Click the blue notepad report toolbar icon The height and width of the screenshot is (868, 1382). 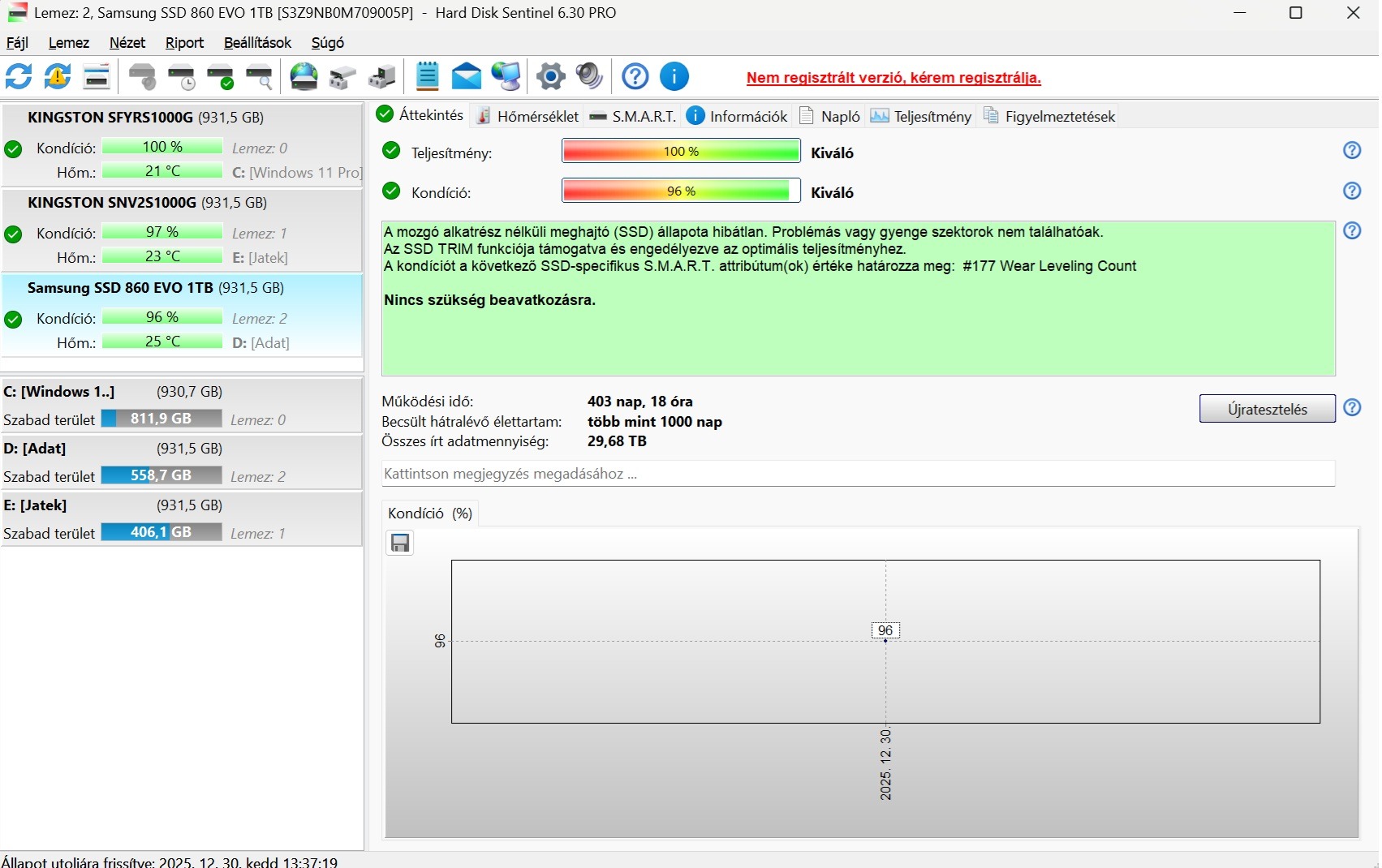click(427, 76)
